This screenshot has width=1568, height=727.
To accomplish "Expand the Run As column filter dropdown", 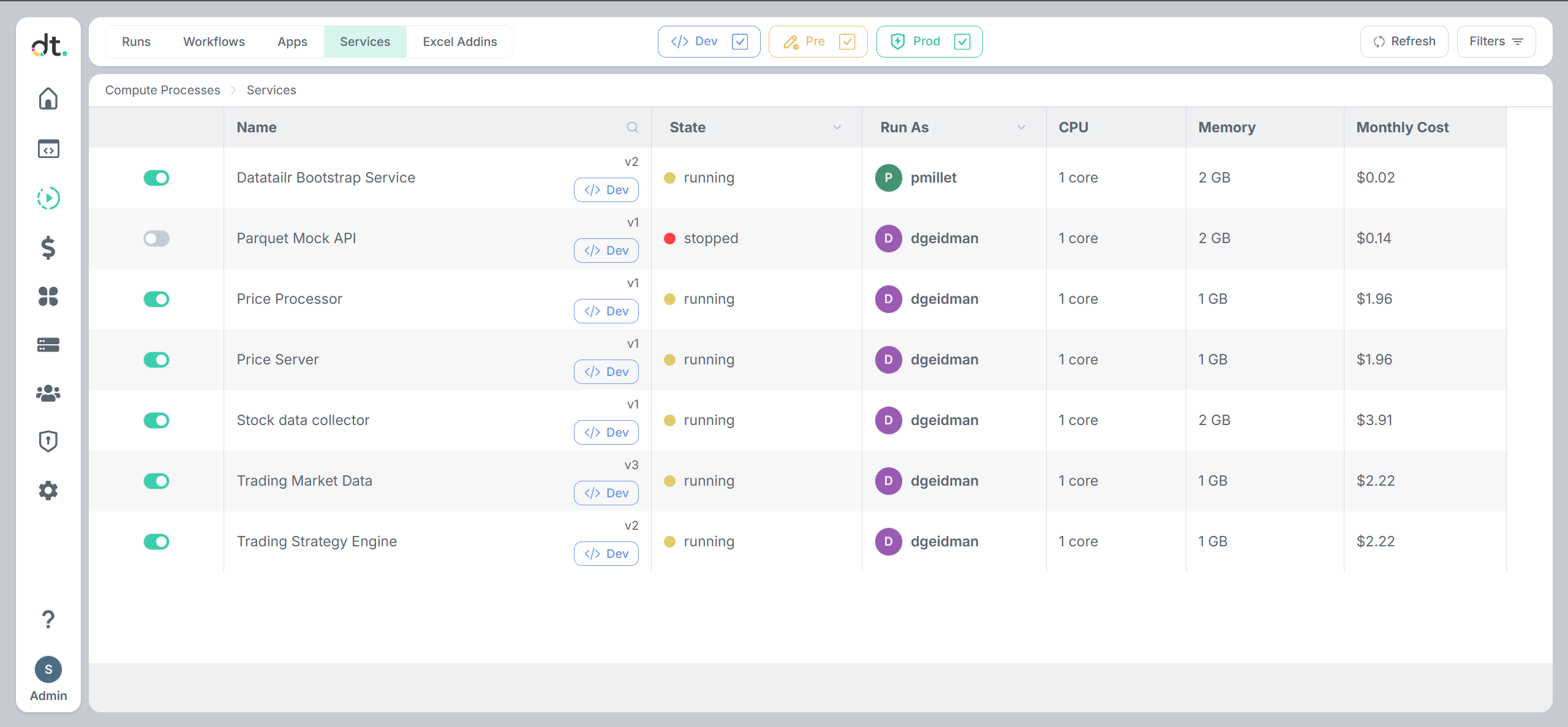I will (x=1021, y=127).
